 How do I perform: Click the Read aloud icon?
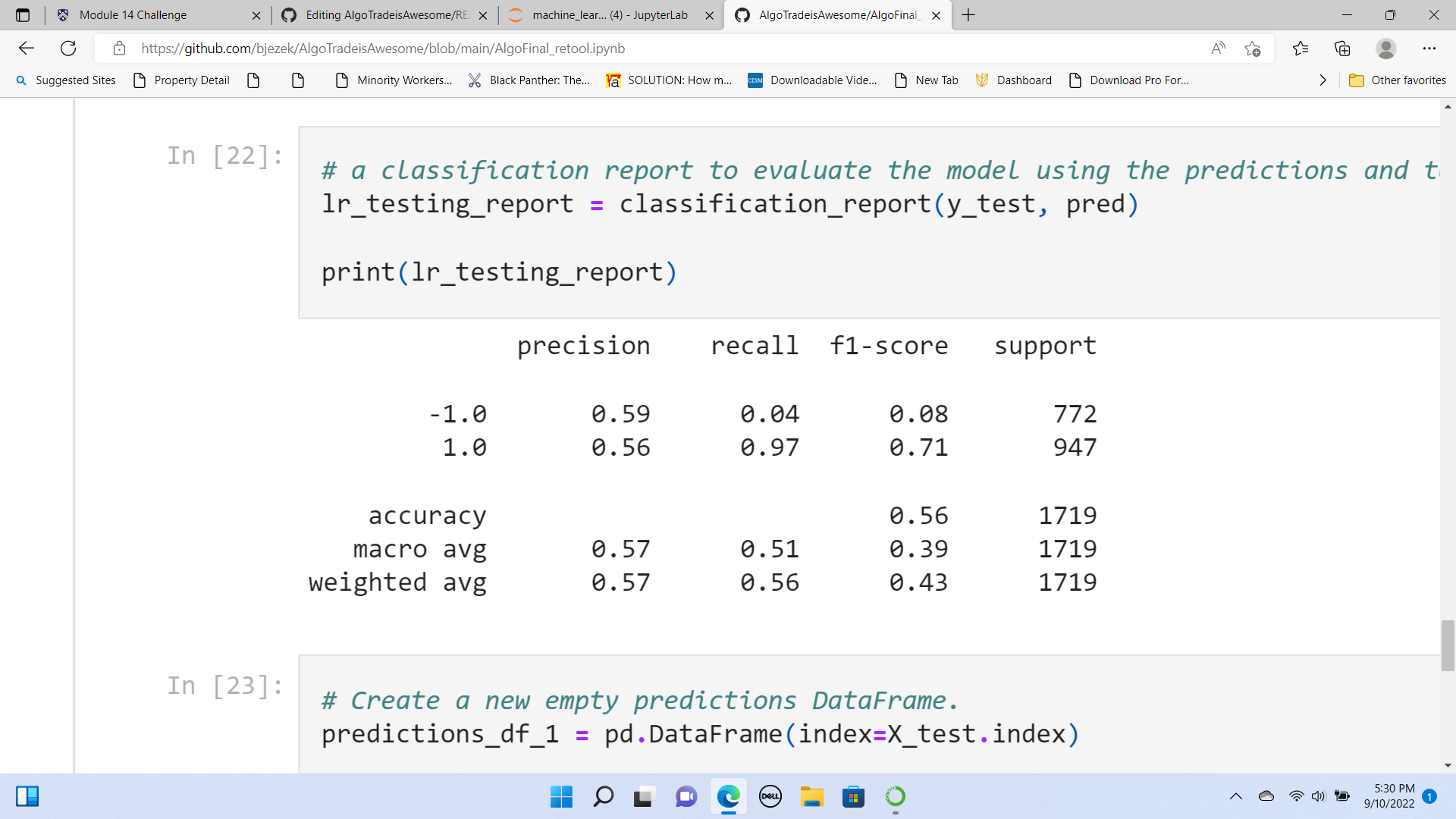1218,49
